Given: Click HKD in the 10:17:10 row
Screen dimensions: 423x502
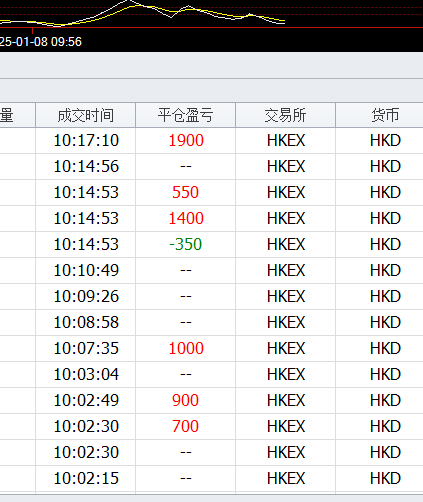Looking at the screenshot, I should click(385, 140).
